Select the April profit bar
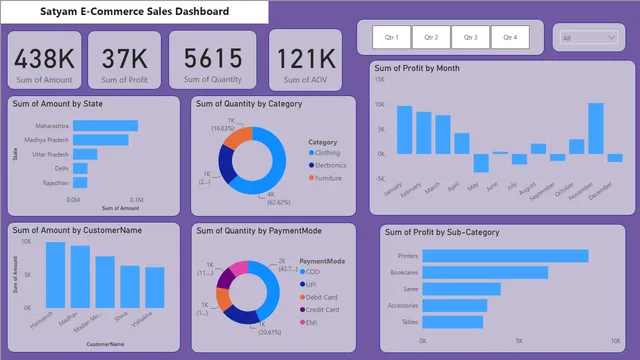 coord(462,143)
